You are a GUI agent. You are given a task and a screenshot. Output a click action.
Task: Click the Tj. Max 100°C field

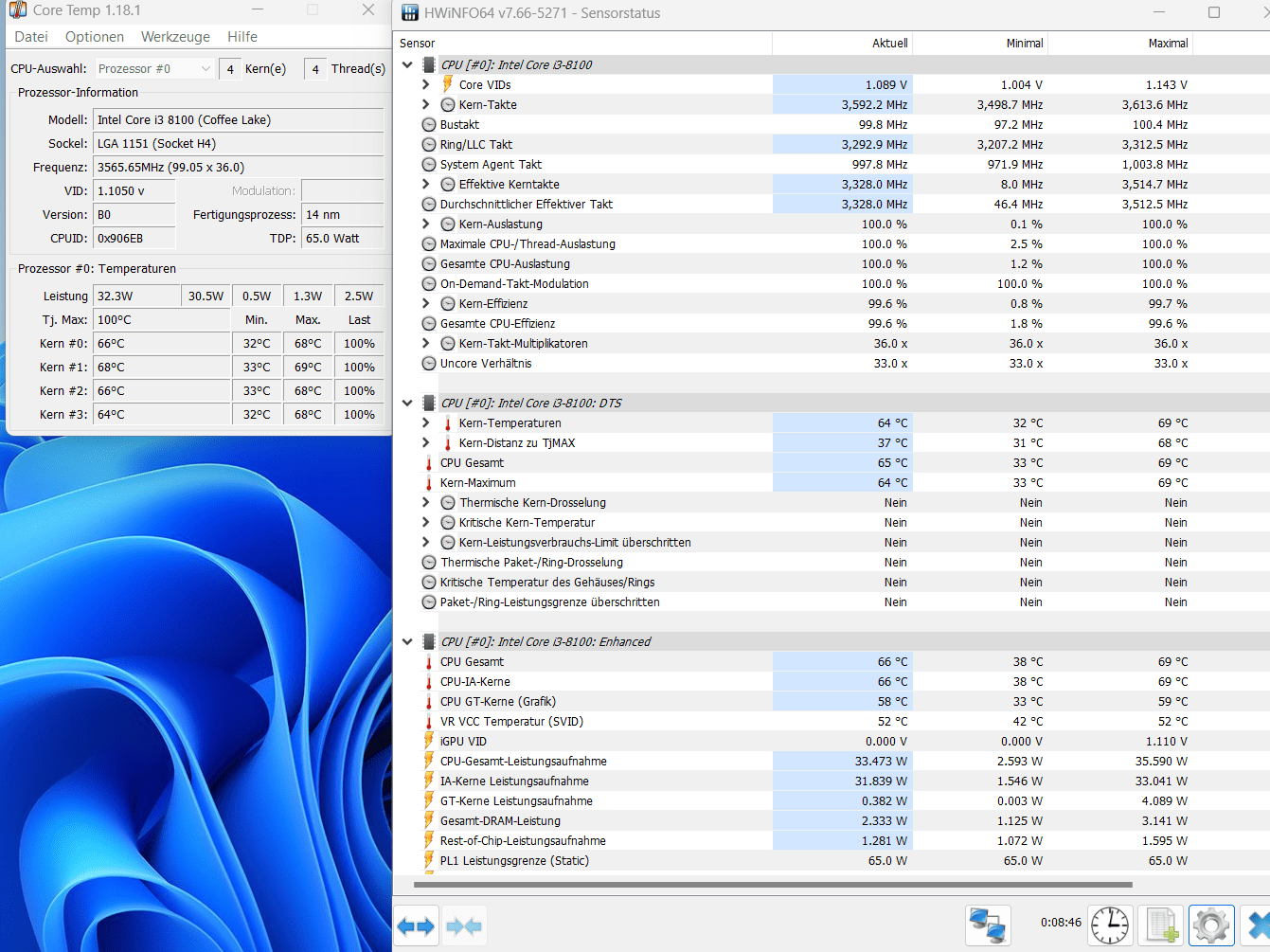click(162, 319)
